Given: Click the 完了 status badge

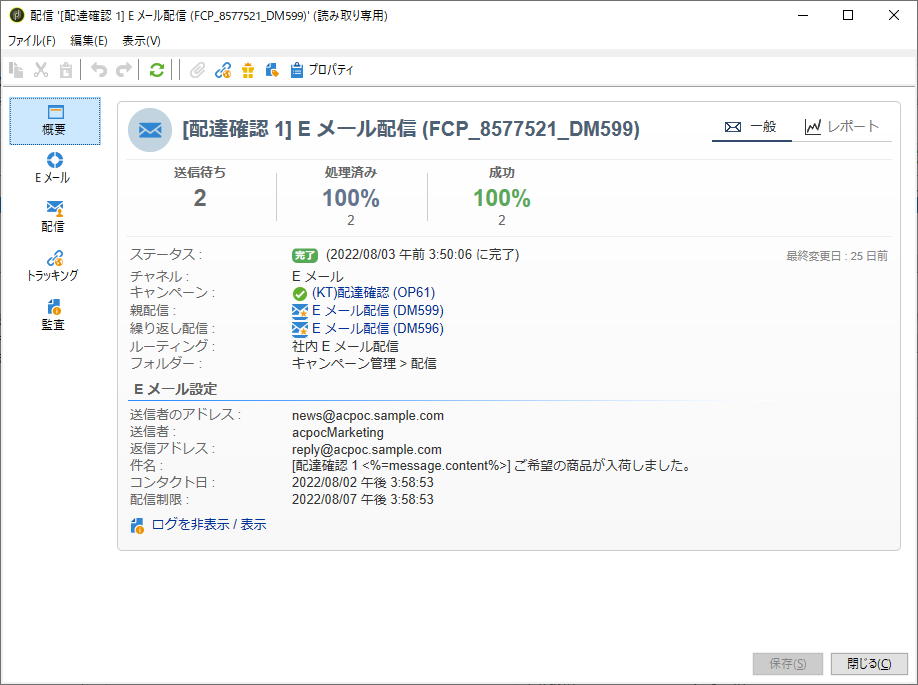Looking at the screenshot, I should [304, 255].
